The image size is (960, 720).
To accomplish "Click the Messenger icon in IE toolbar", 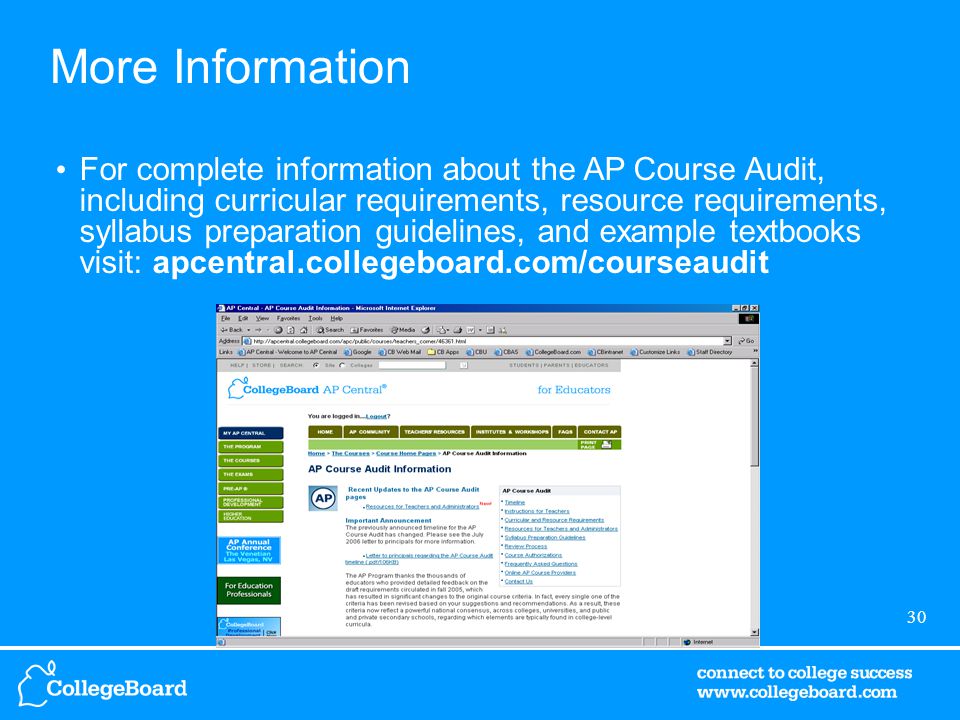I will coord(503,330).
